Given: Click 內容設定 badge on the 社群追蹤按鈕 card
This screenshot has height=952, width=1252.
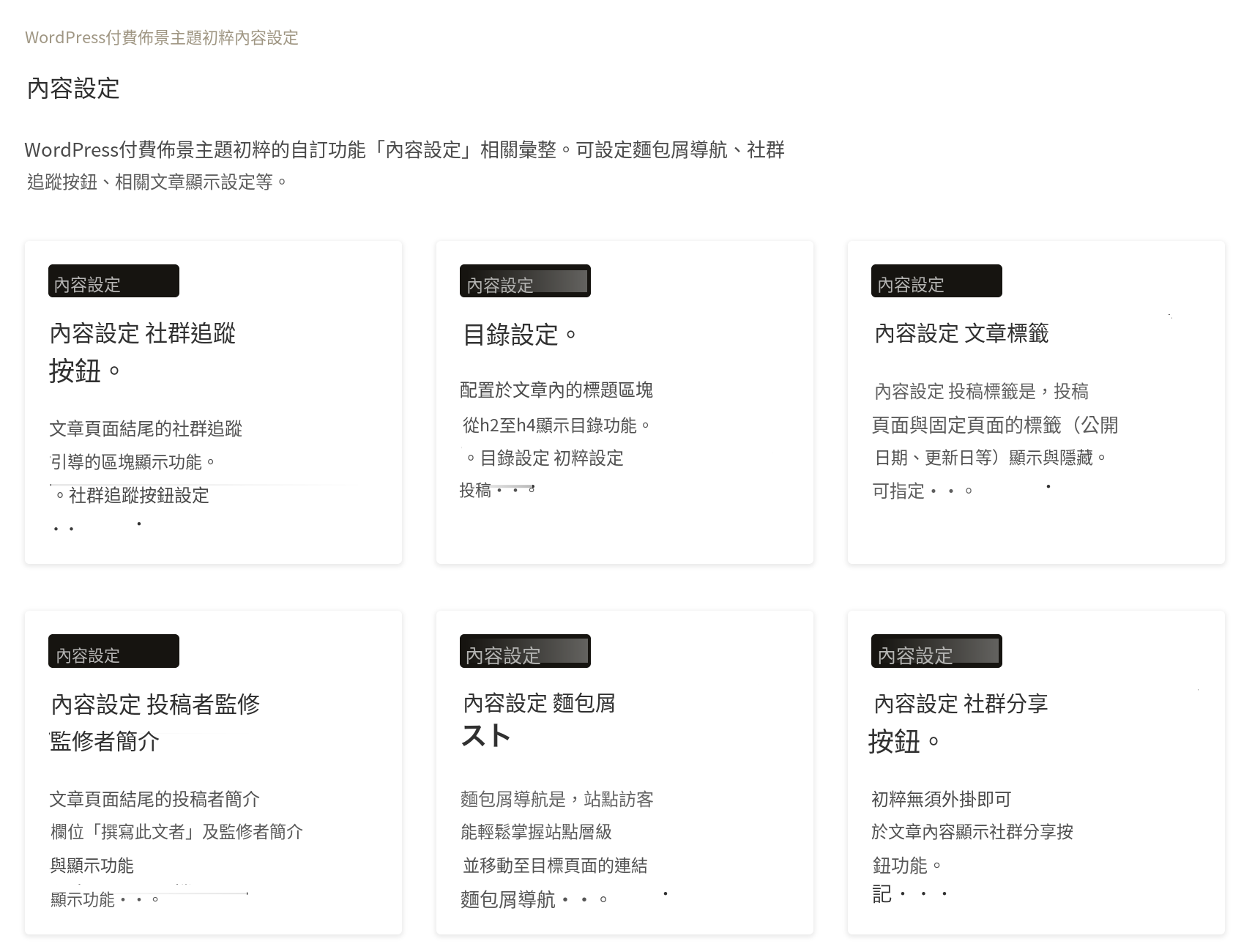Looking at the screenshot, I should [x=113, y=281].
